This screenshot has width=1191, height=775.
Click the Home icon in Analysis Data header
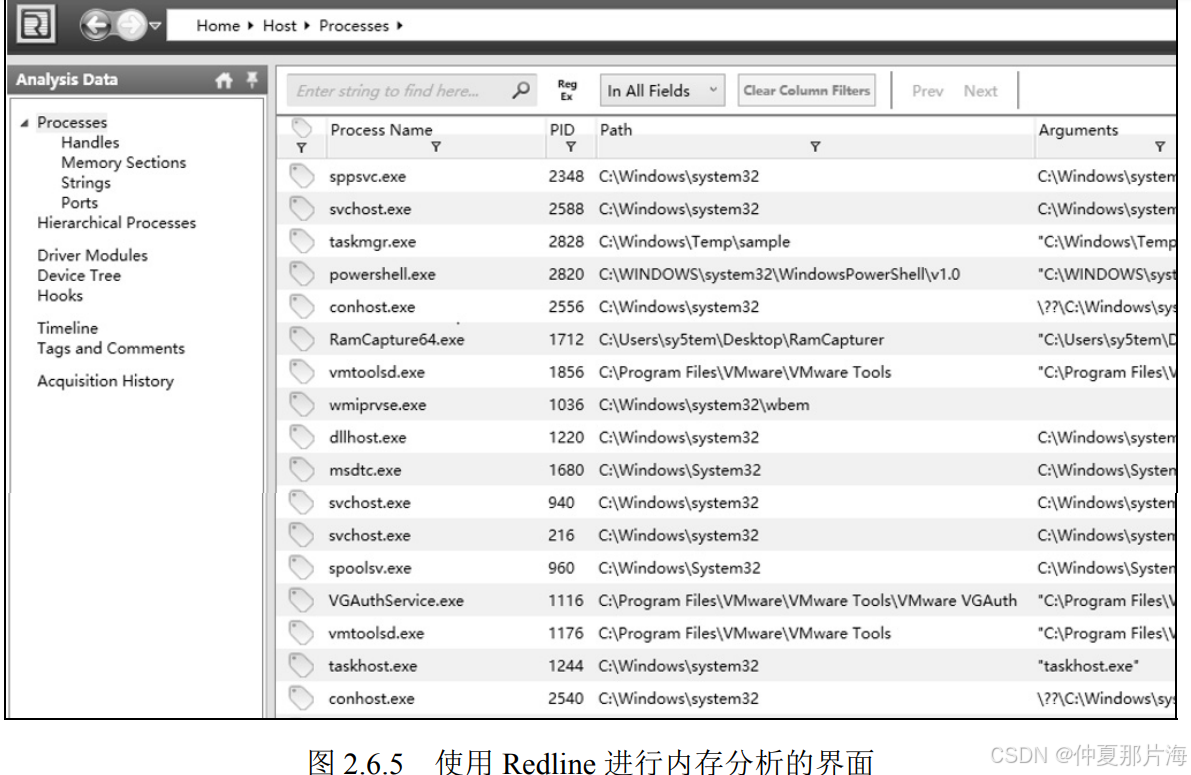tap(223, 80)
